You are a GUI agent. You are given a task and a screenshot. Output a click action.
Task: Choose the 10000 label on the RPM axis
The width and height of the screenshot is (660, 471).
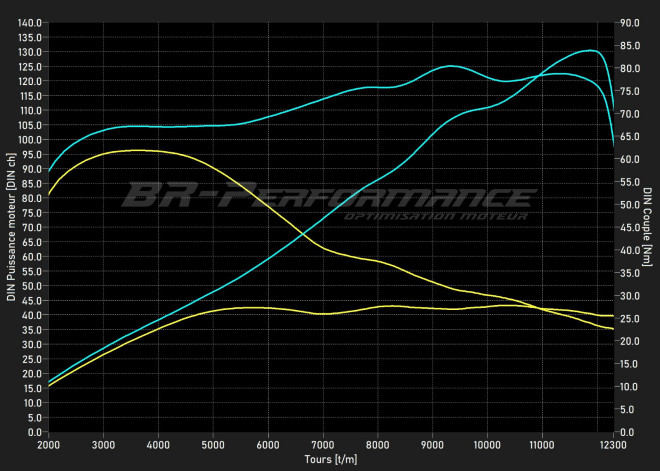tap(487, 442)
